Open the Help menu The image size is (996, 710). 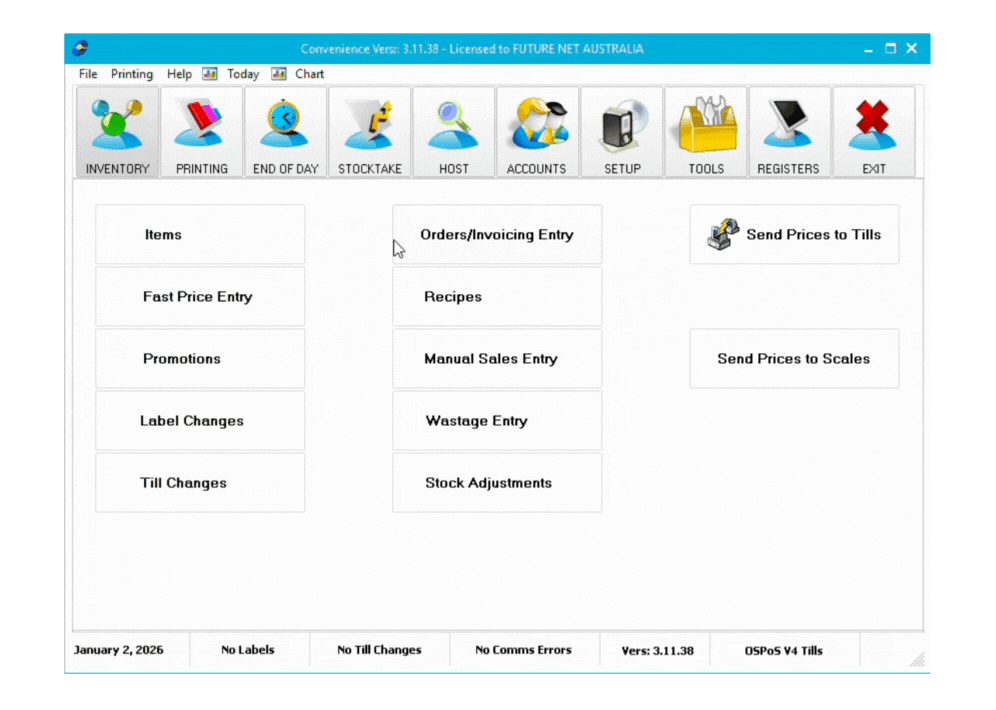179,74
